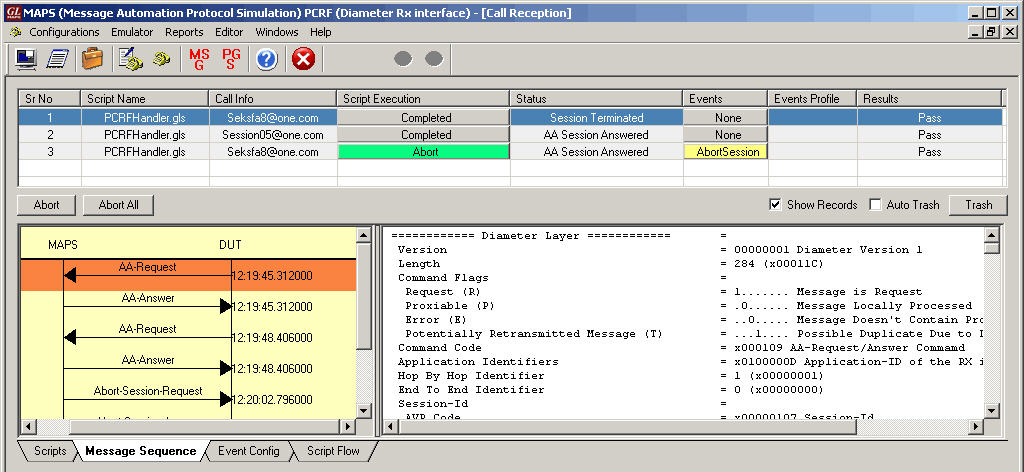This screenshot has width=1024, height=472.
Task: Click None events button in row 1
Action: pos(726,118)
